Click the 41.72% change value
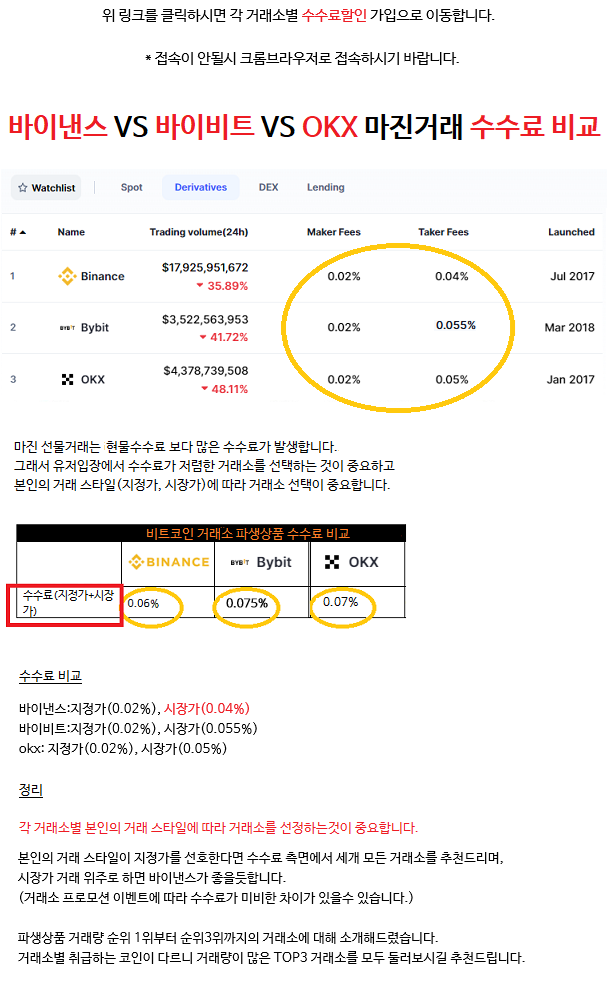The height and width of the screenshot is (991, 609). click(x=224, y=337)
